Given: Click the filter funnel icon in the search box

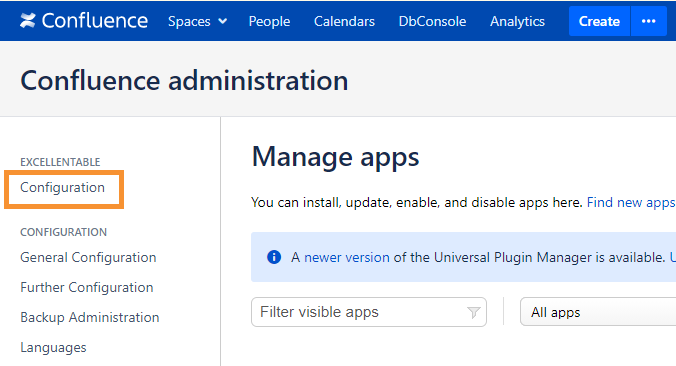Looking at the screenshot, I should click(x=473, y=312).
